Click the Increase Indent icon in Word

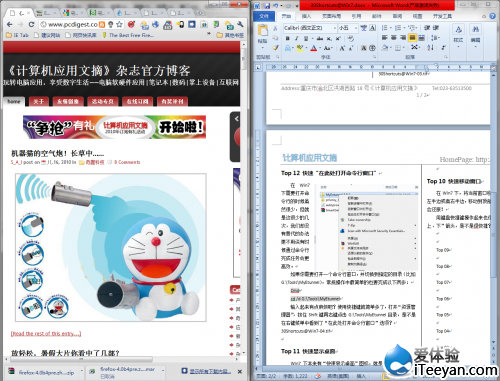coord(436,28)
